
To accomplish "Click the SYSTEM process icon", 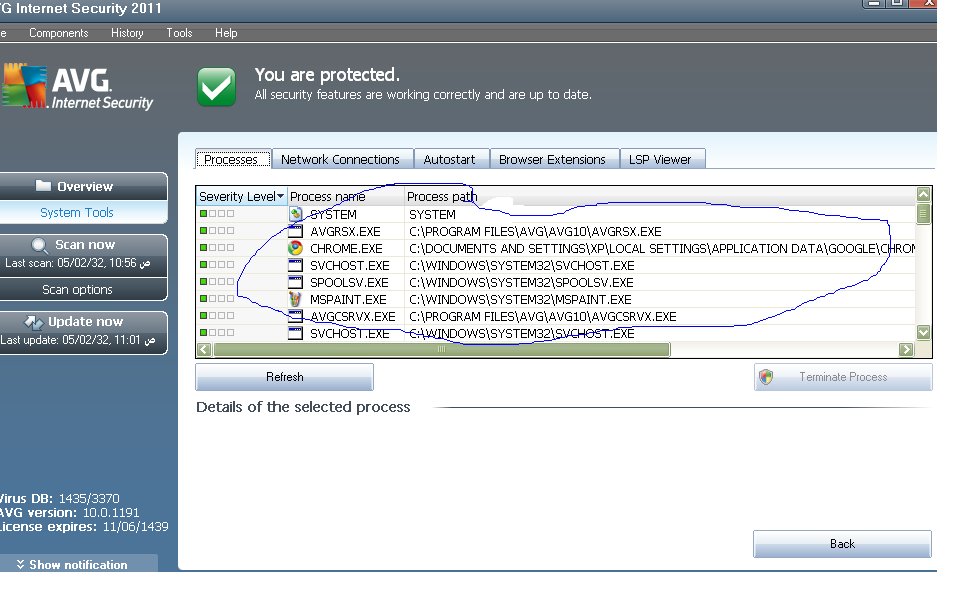I will [295, 214].
